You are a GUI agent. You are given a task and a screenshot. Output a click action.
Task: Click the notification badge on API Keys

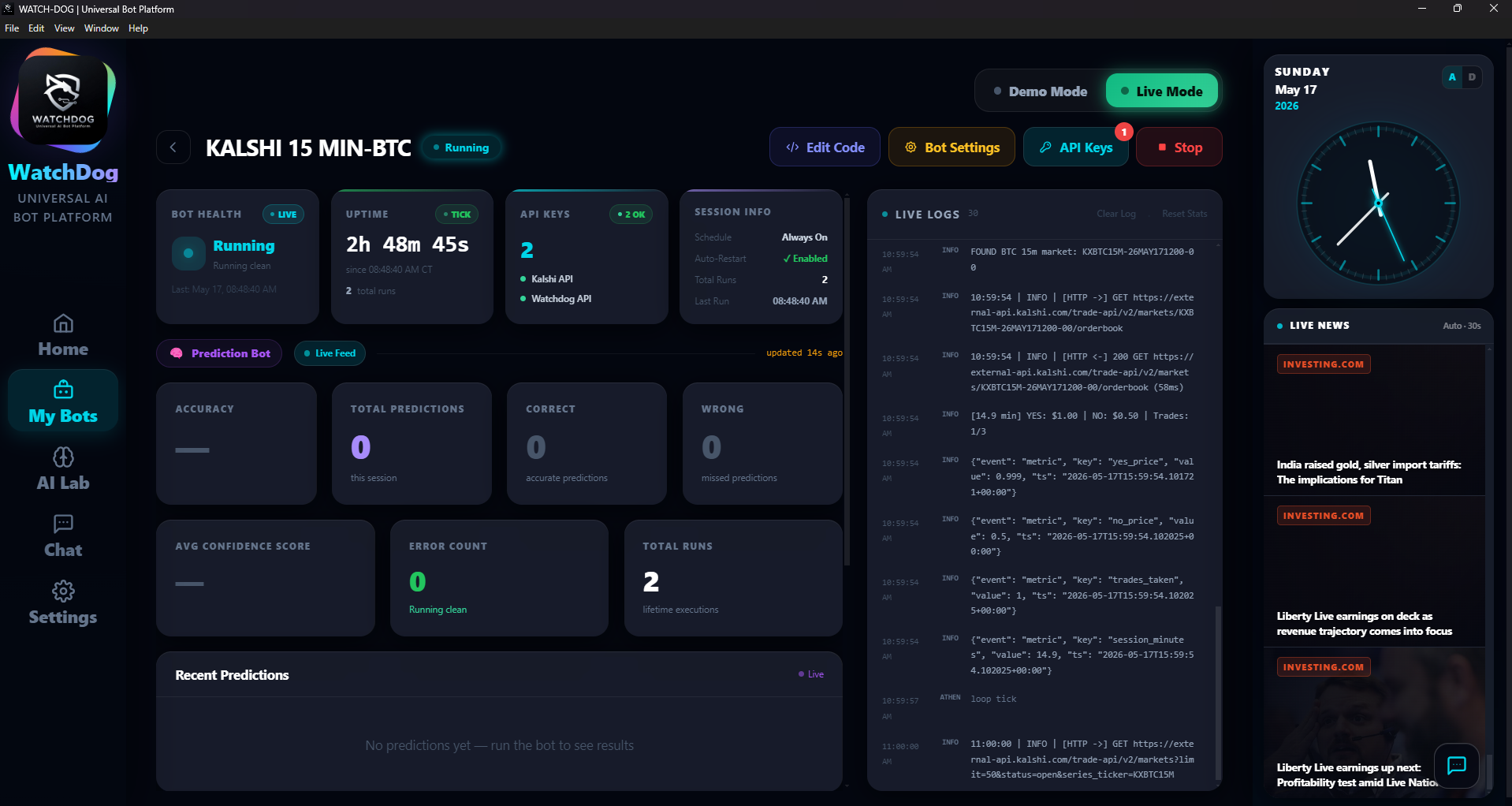coord(1124,132)
